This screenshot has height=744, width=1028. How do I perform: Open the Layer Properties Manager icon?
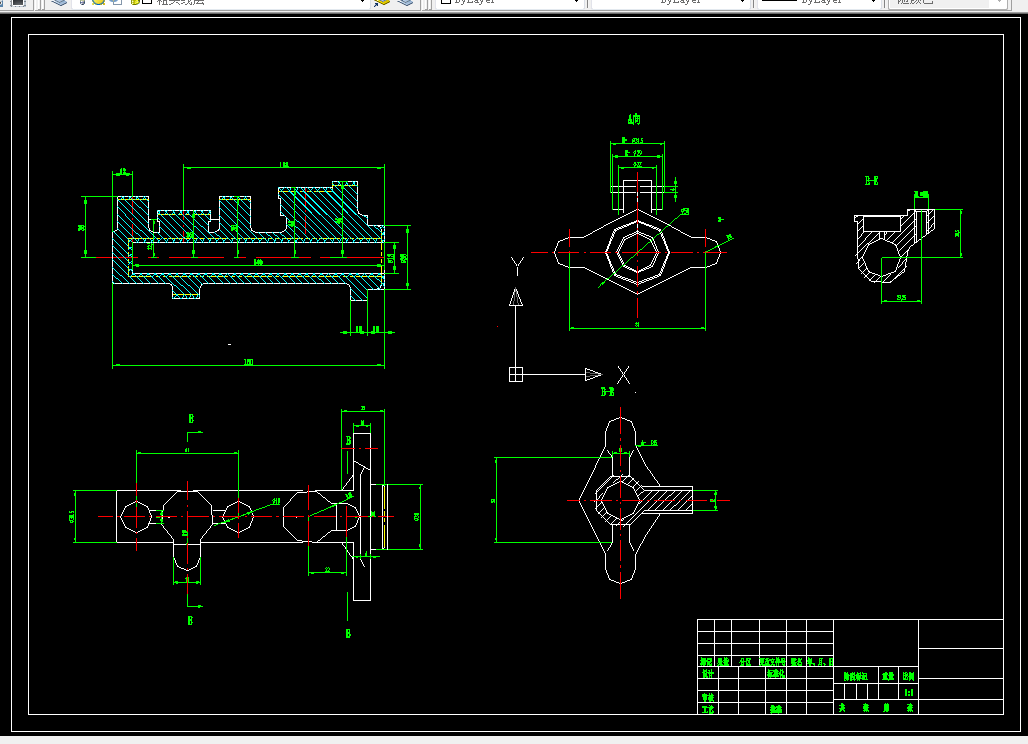[59, 2]
